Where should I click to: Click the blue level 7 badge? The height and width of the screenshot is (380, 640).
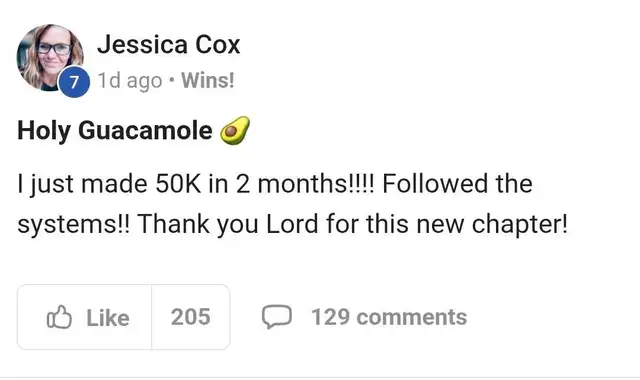click(74, 82)
